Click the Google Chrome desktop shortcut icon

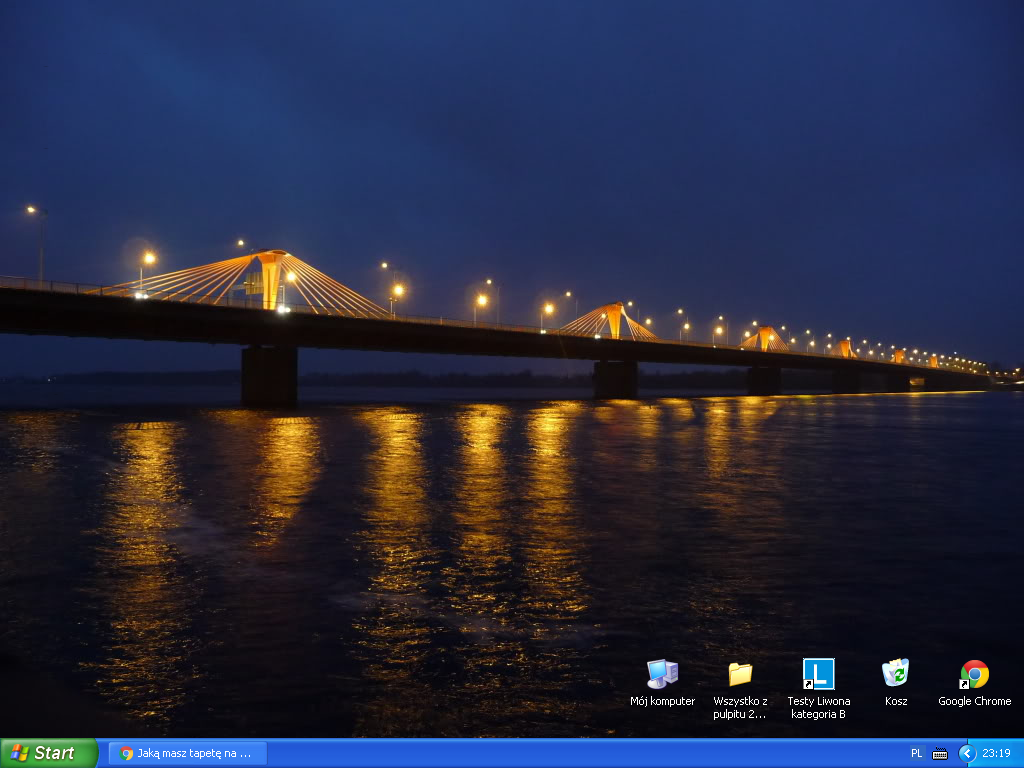pos(974,674)
